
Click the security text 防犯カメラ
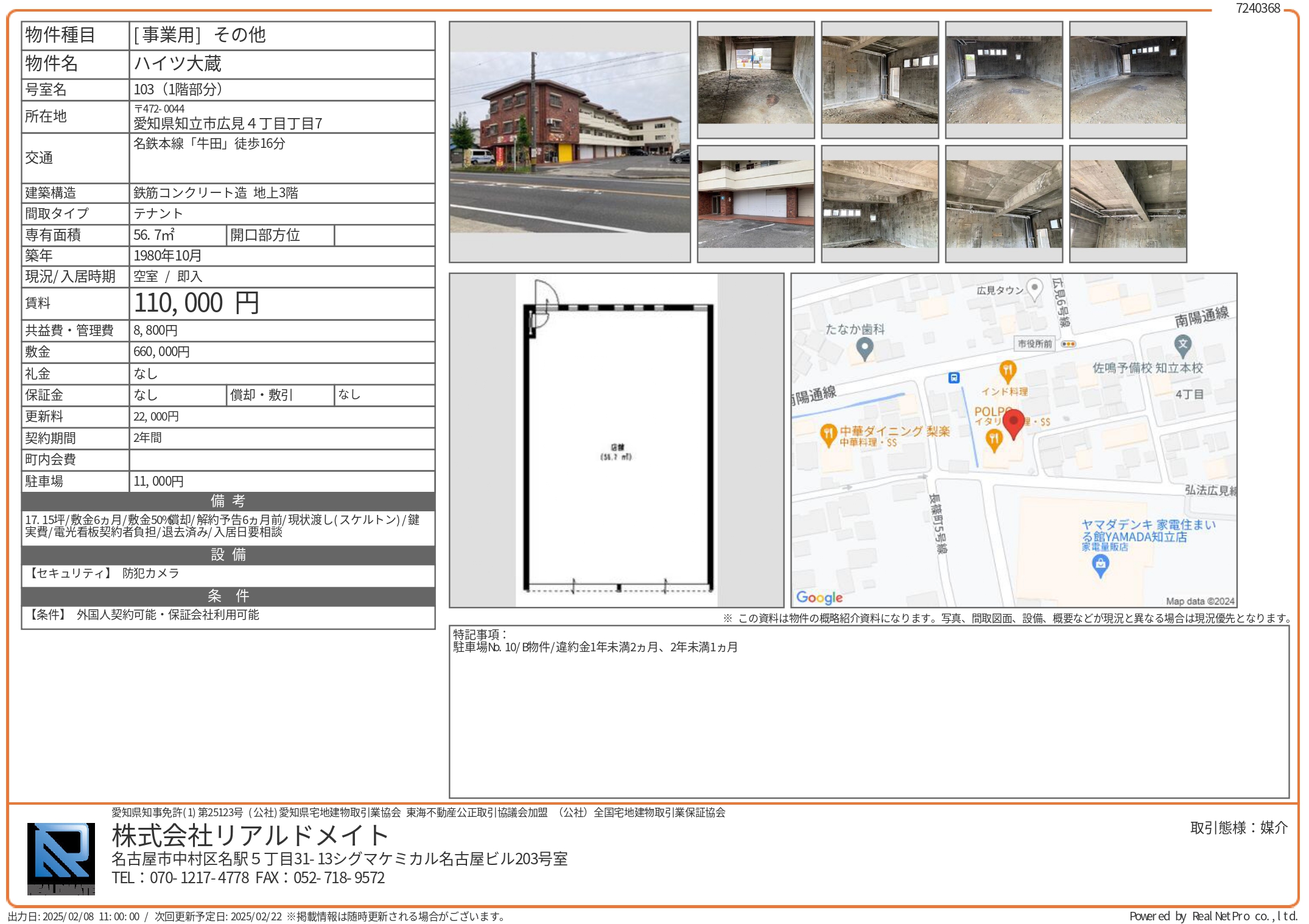tap(151, 573)
